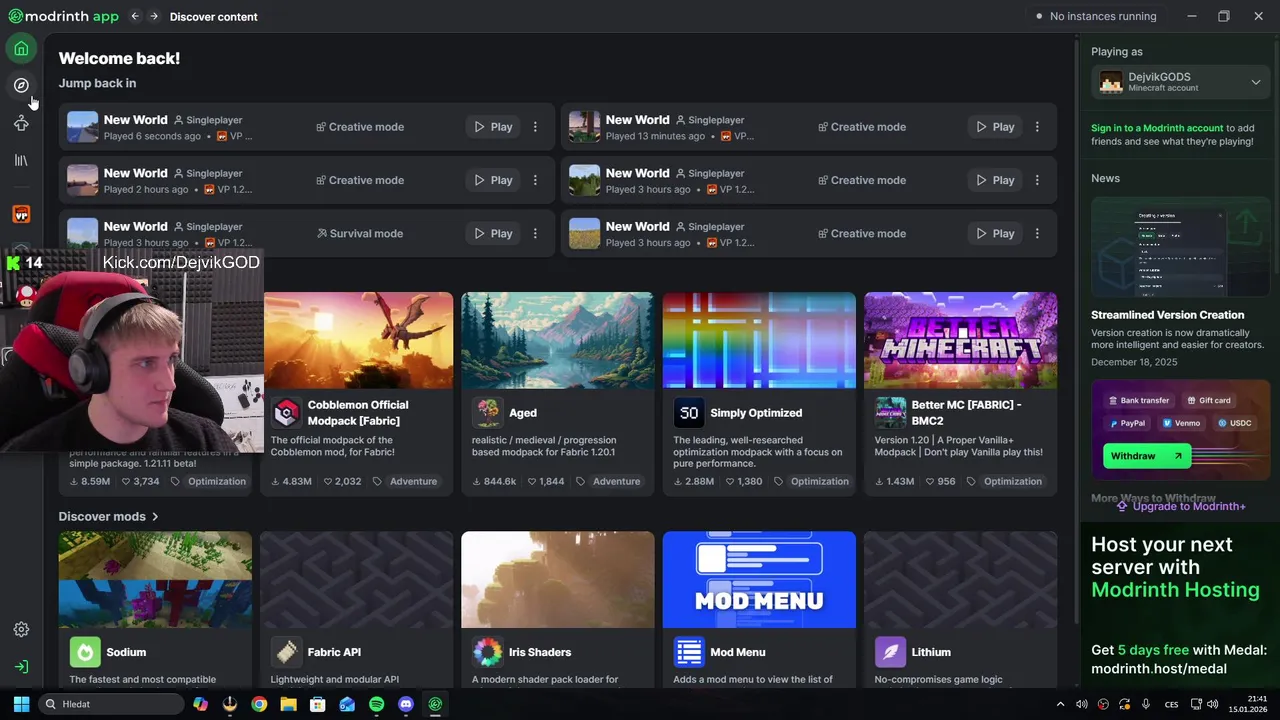Click the Mod Menu blue banner
1280x720 pixels.
(x=759, y=580)
